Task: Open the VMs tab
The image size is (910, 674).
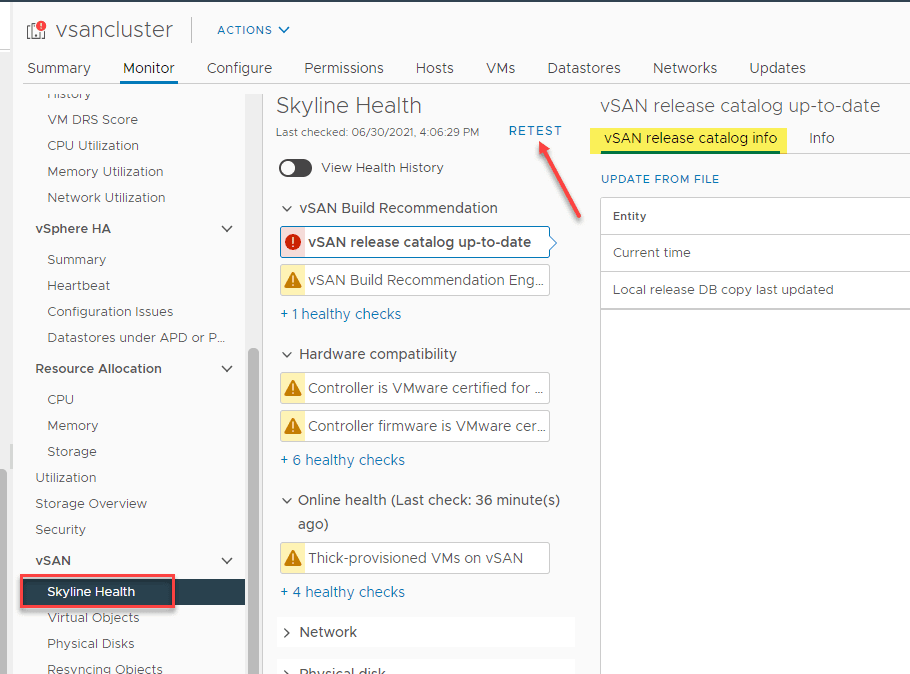Action: (x=500, y=69)
